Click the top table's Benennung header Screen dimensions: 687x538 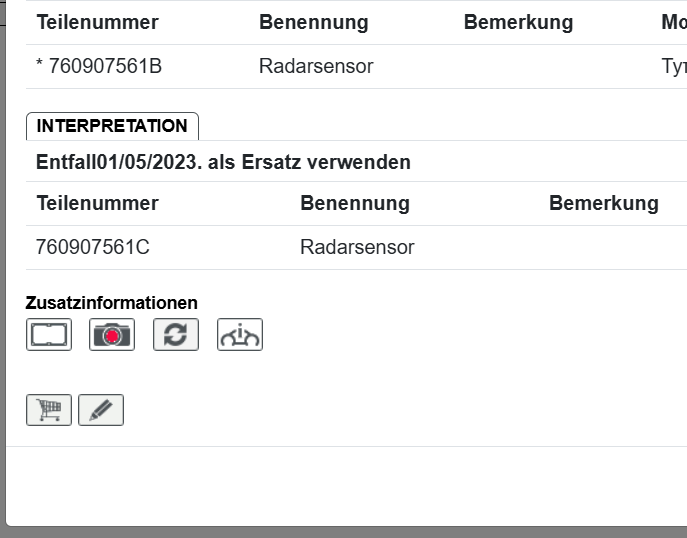tap(314, 23)
